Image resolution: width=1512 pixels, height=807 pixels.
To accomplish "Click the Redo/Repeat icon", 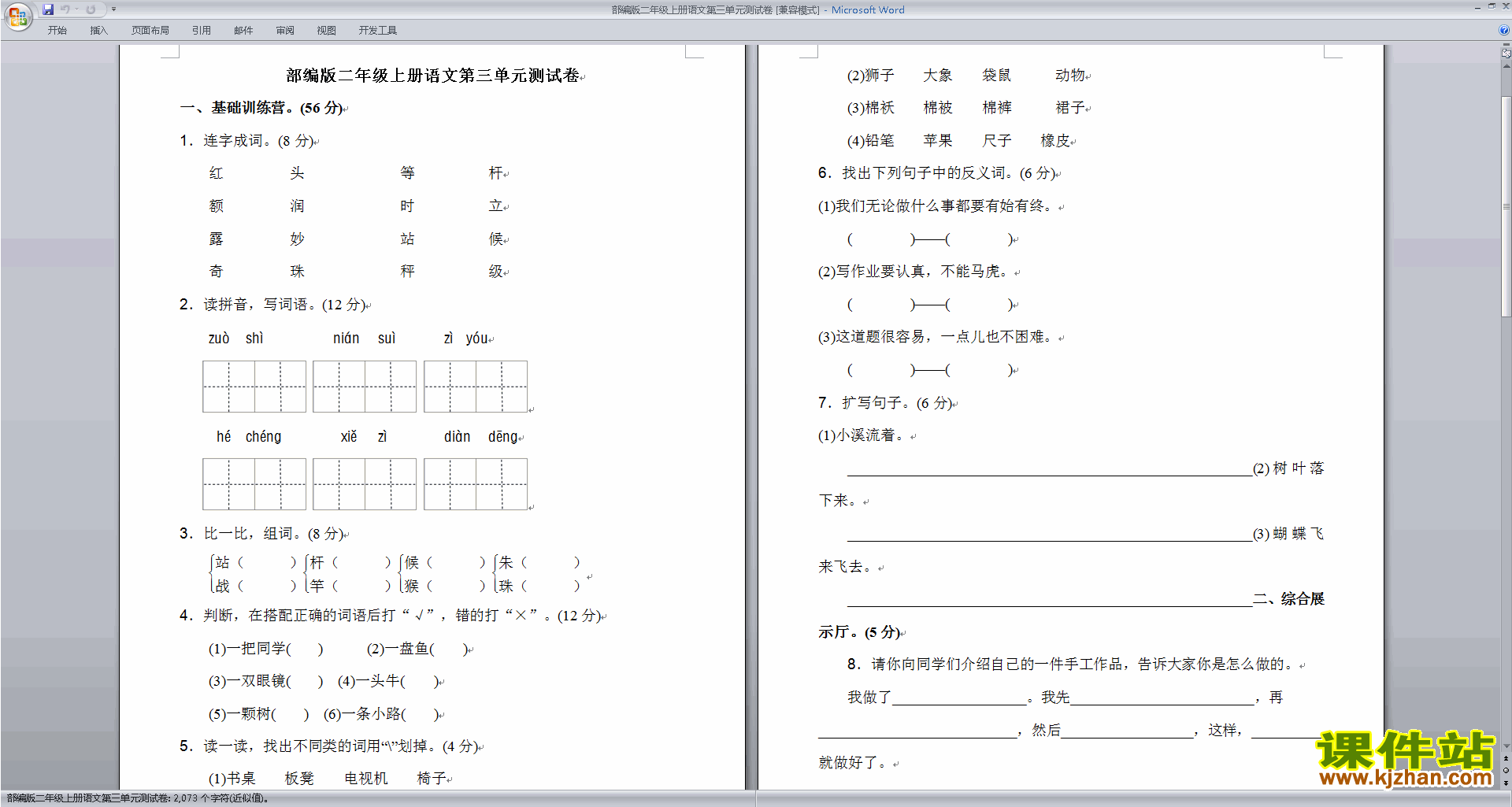I will tap(91, 9).
